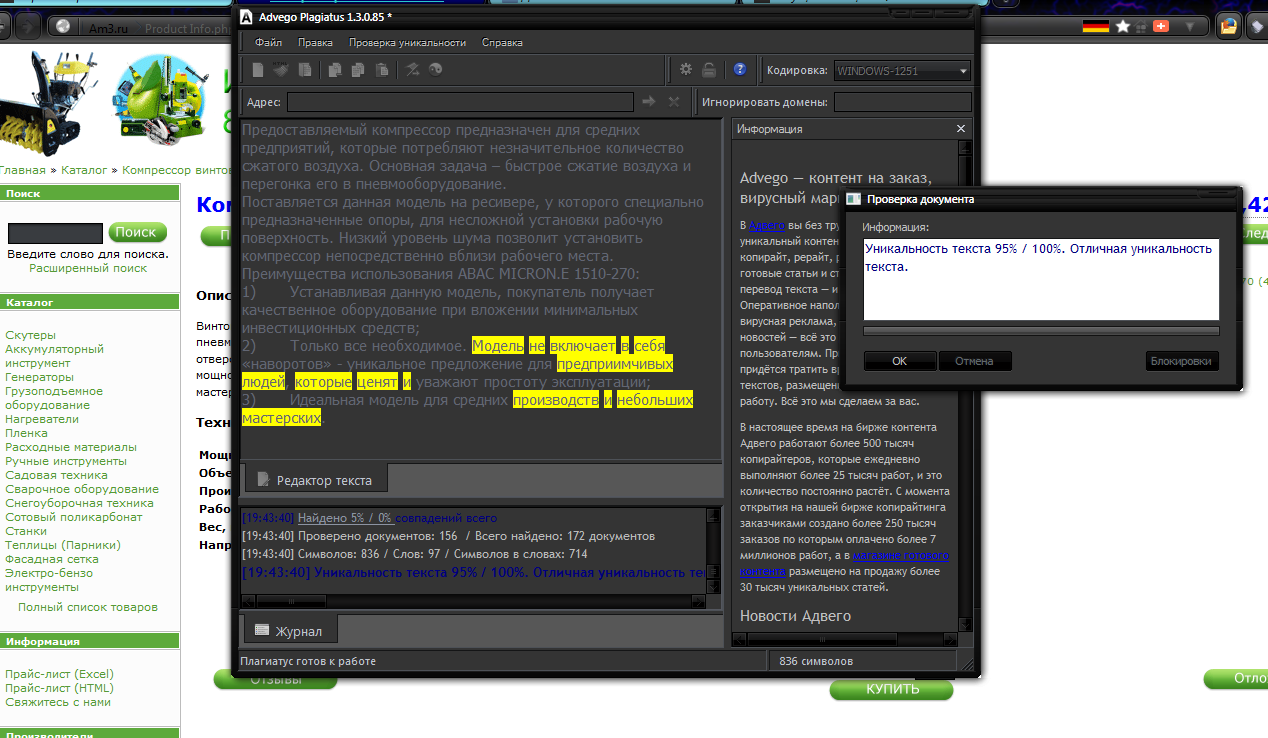Viewport: 1268px width, 738px height.
Task: Click the clipboard paste icon in Plagiatus toolbar
Action: tap(381, 70)
